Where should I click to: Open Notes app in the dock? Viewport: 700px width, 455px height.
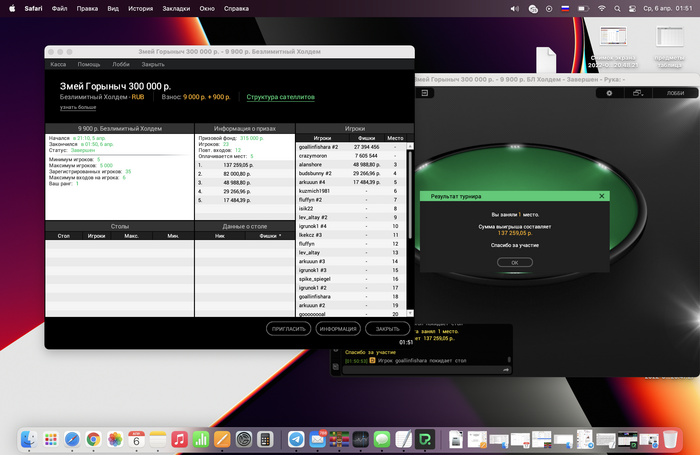[x=158, y=440]
